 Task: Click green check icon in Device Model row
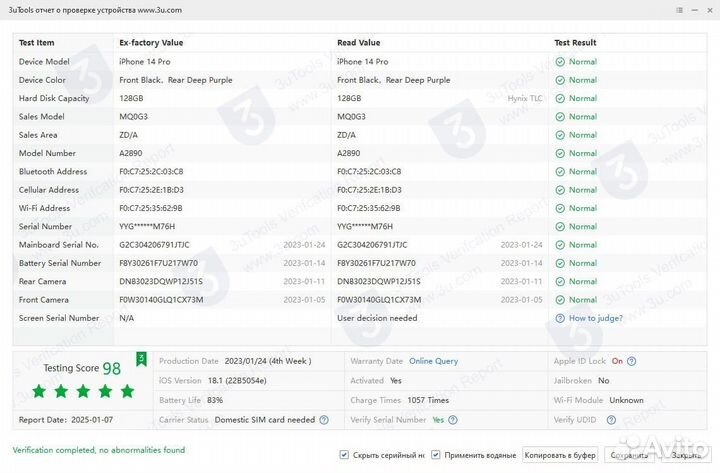coord(561,62)
